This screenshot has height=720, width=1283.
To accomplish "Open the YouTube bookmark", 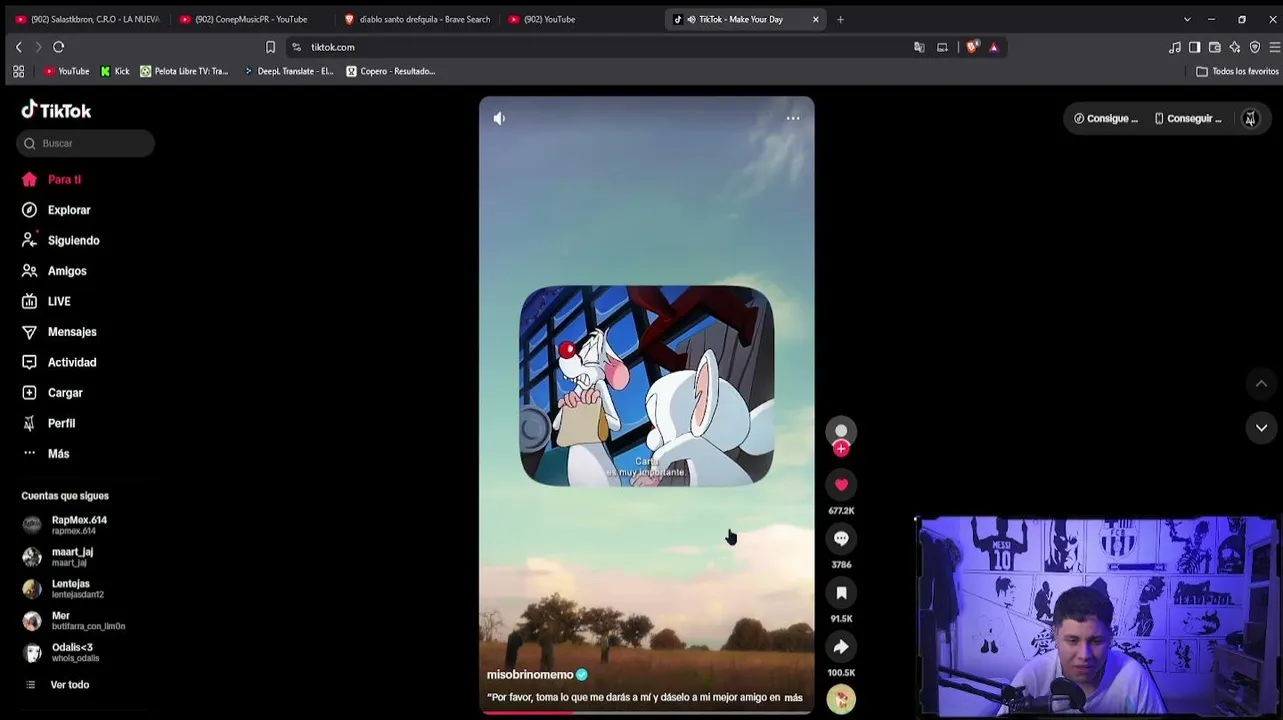I will [x=67, y=71].
